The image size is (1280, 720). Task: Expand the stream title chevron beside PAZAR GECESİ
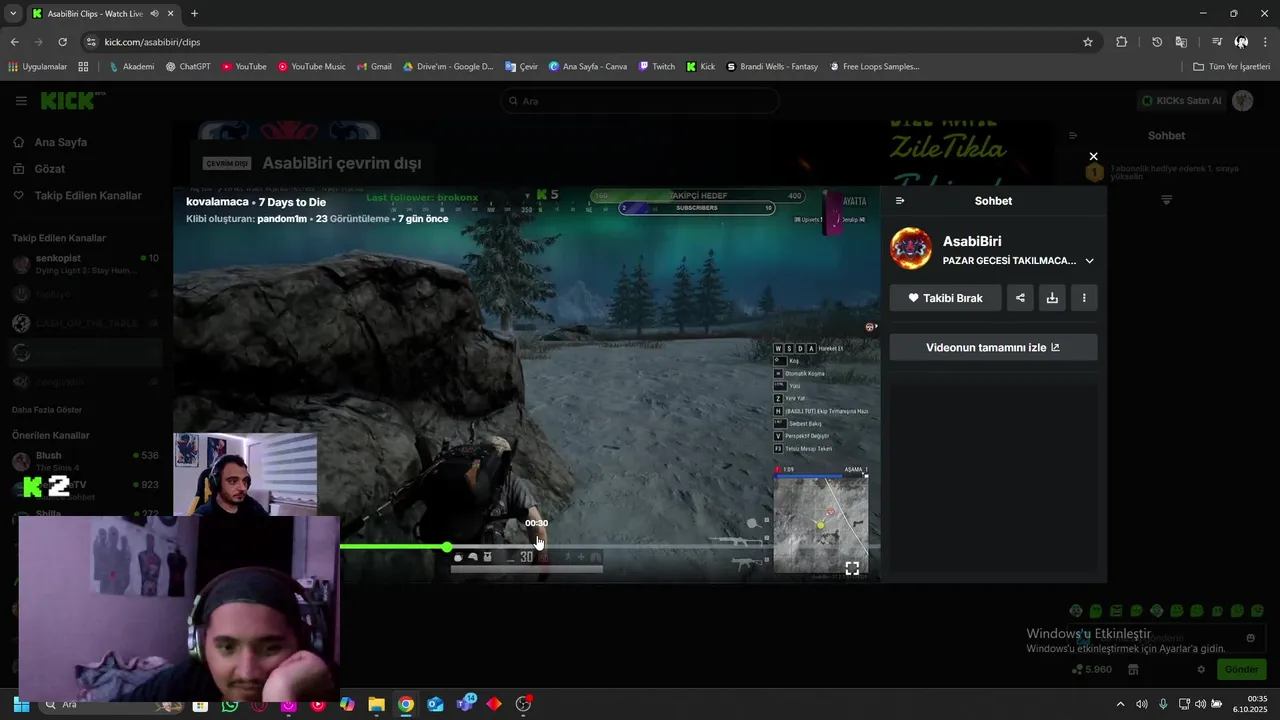pyautogui.click(x=1089, y=261)
